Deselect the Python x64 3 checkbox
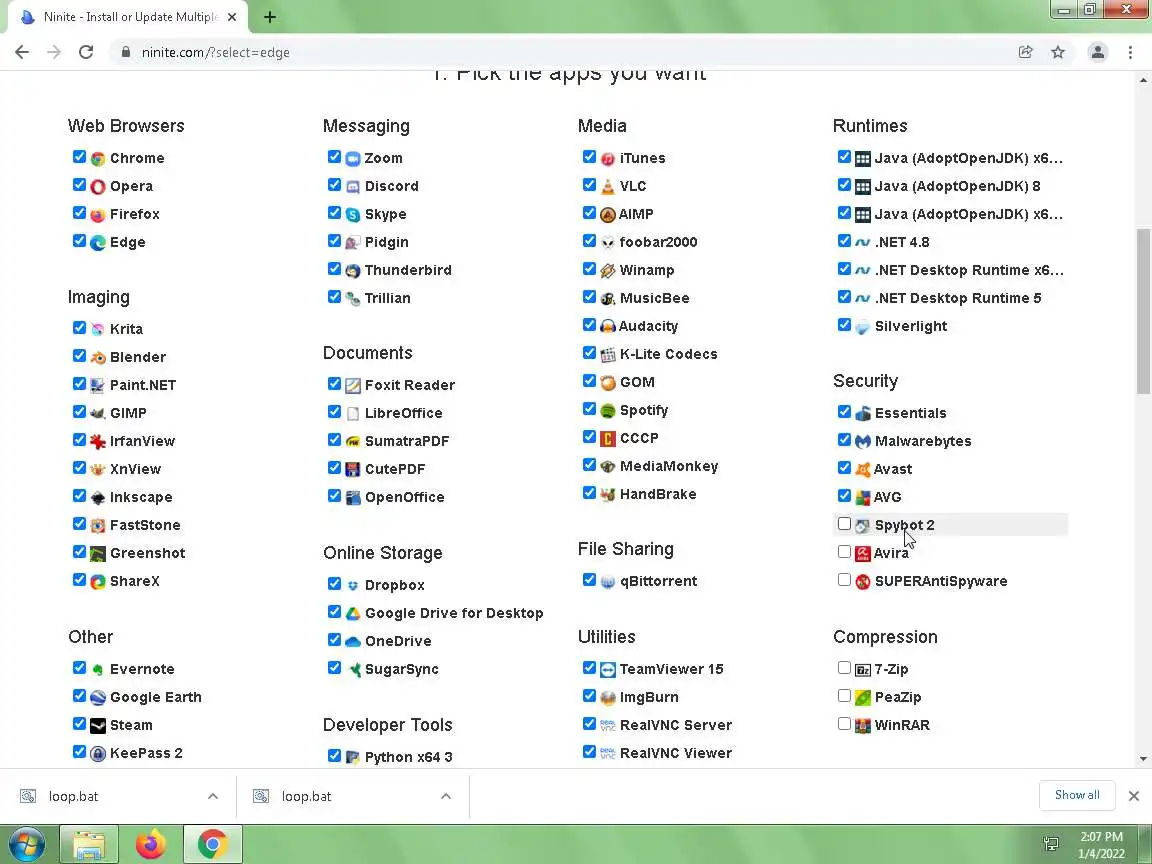1152x864 pixels. point(334,756)
